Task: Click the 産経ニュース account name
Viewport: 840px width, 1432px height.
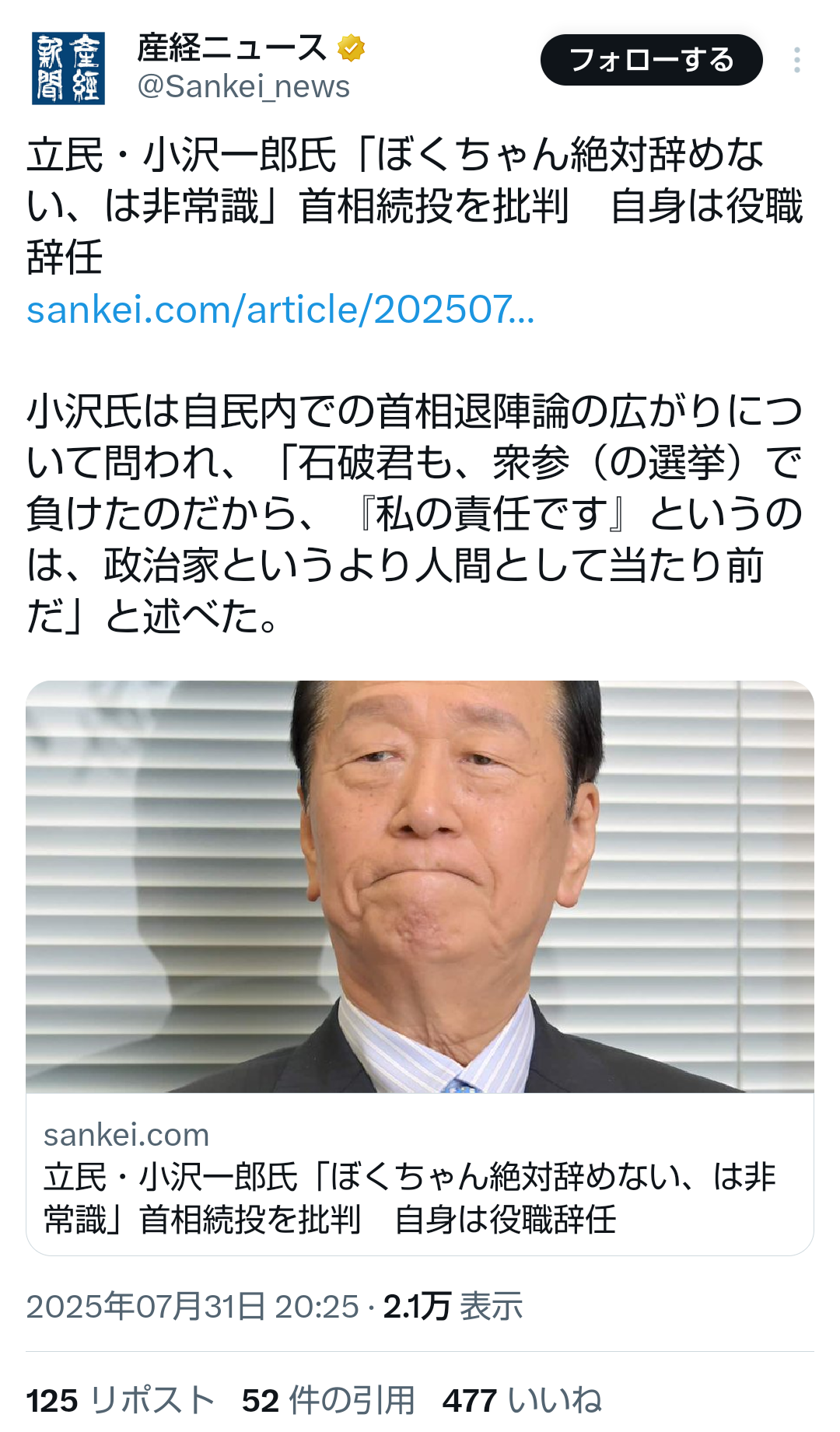Action: tap(233, 48)
